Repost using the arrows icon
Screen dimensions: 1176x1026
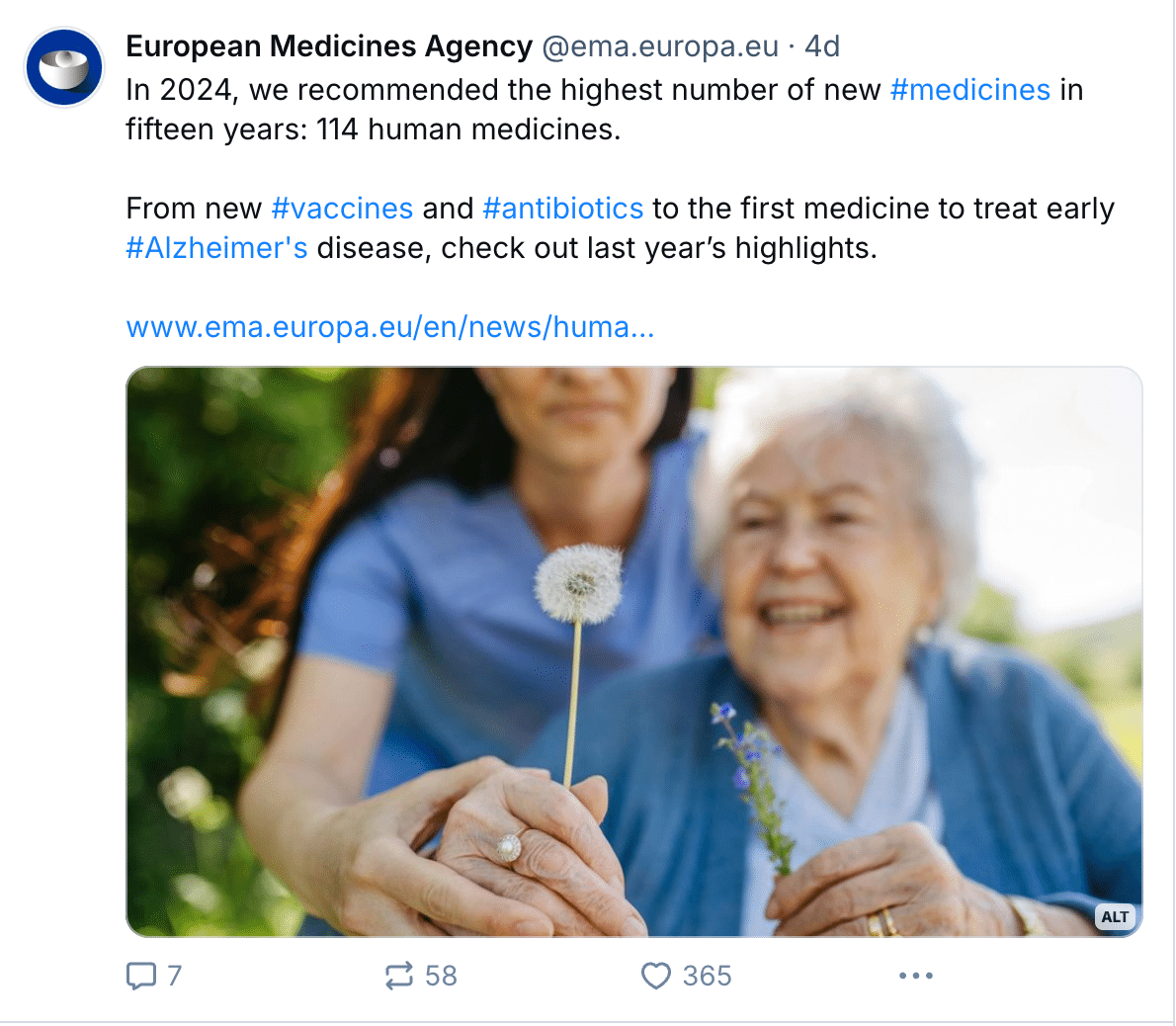pyautogui.click(x=399, y=976)
